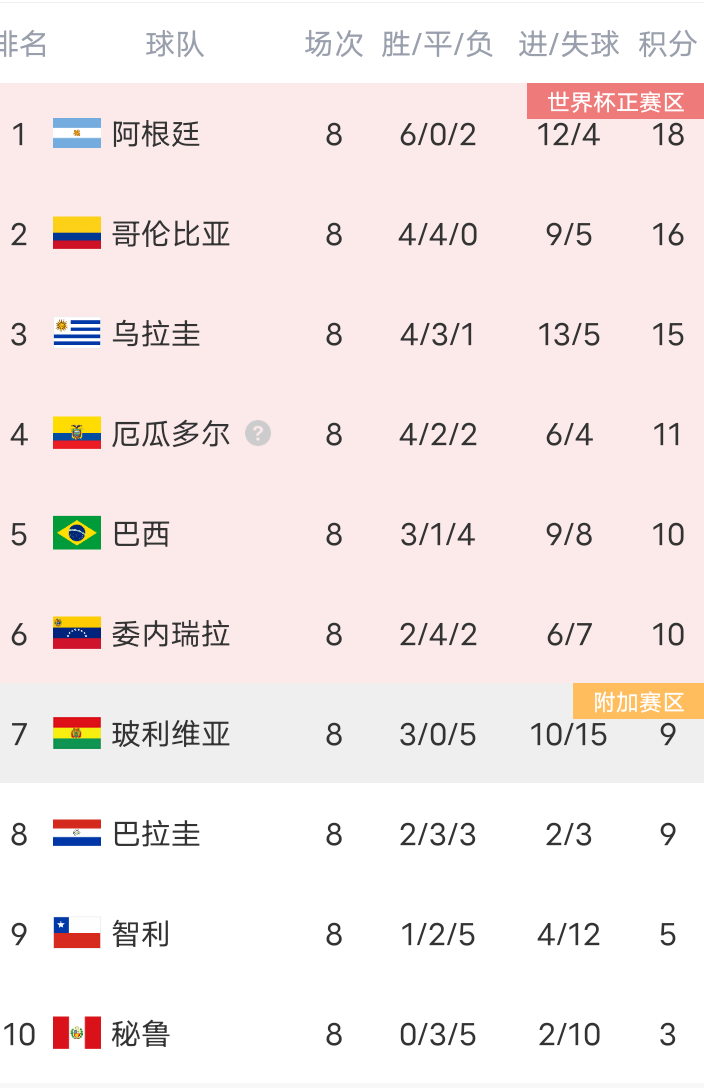Click the 胜/平/负 column header
Image resolution: width=704 pixels, height=1088 pixels.
(x=437, y=44)
